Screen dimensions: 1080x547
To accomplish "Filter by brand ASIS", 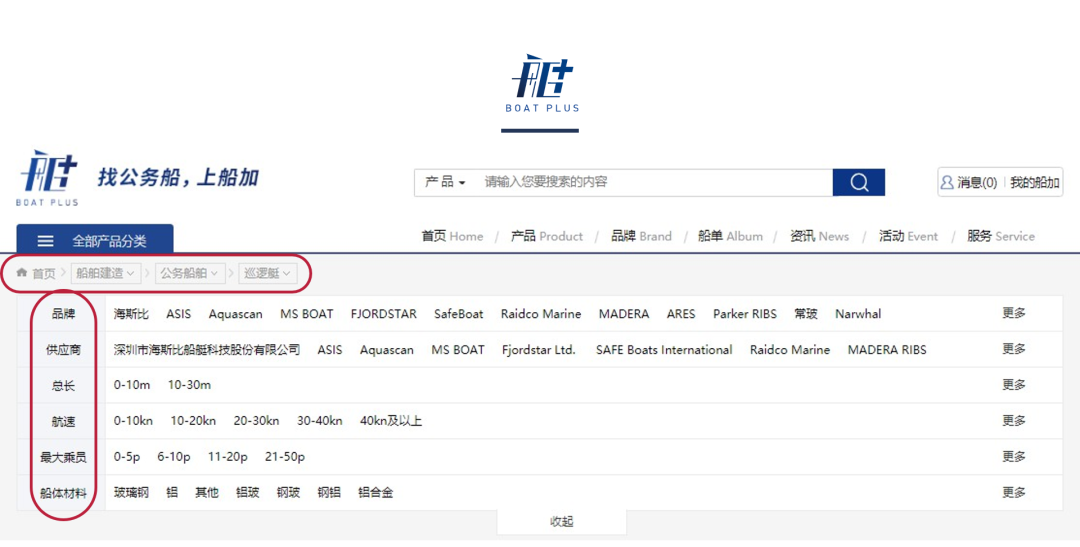I will click(178, 313).
